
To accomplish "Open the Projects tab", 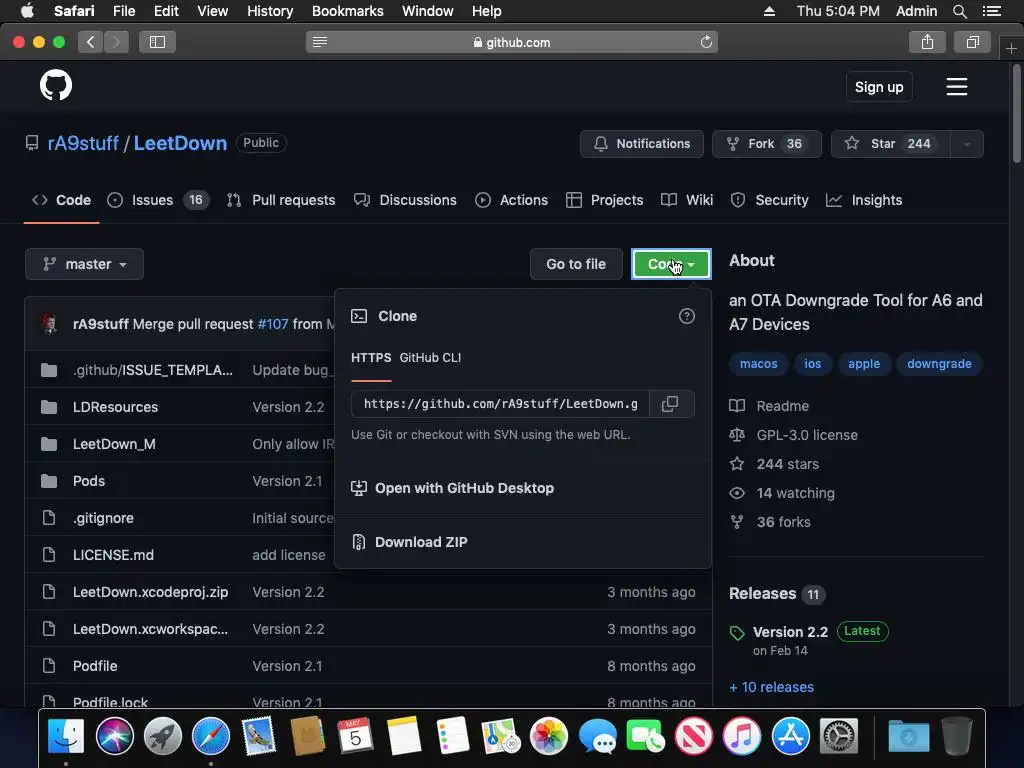I will point(605,200).
